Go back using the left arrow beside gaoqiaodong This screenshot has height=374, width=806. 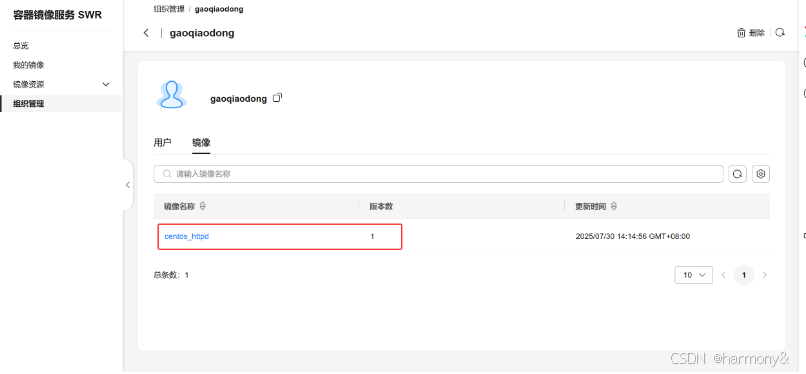(146, 33)
